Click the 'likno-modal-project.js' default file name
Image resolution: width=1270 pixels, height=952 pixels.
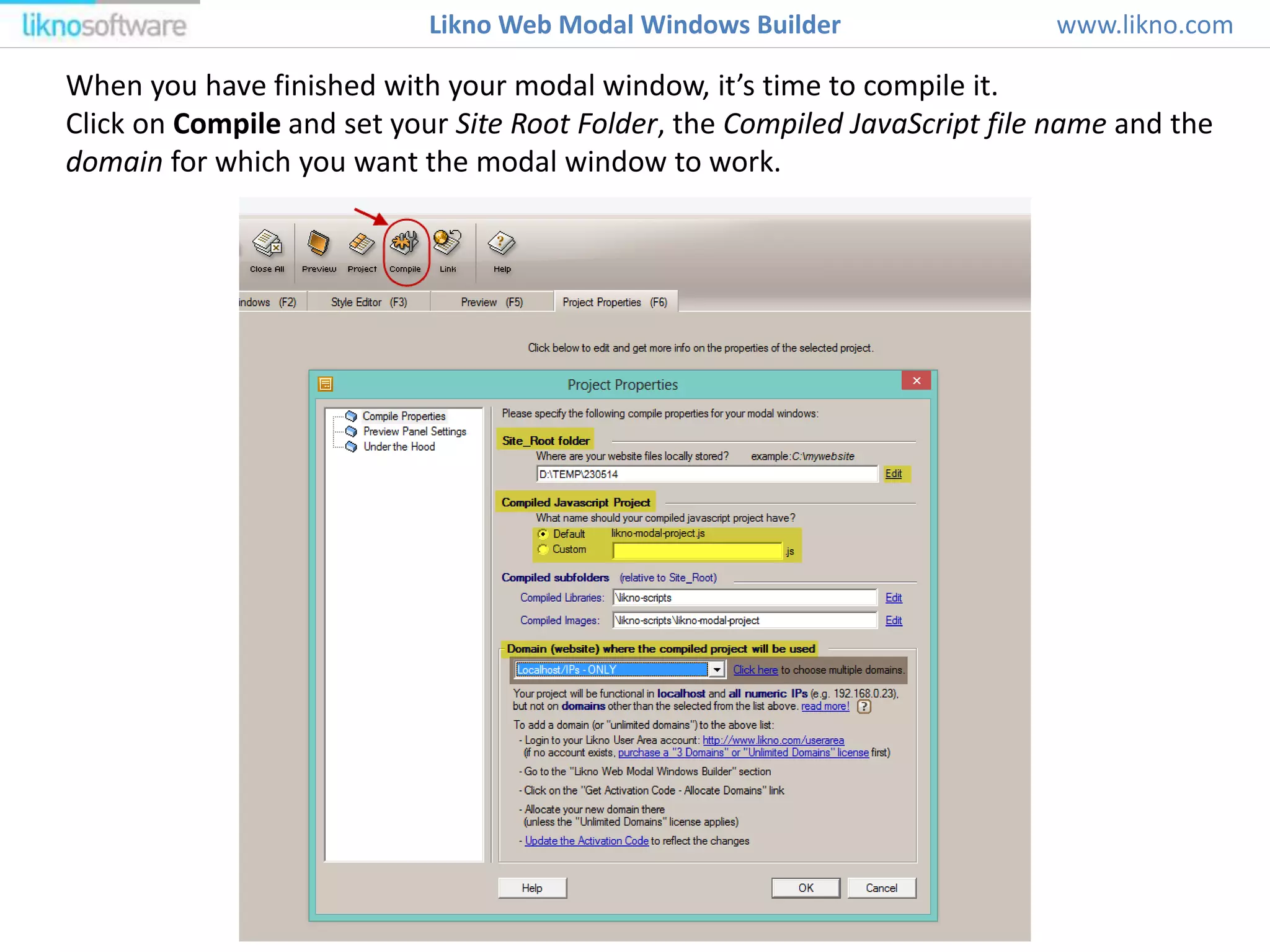tap(658, 534)
